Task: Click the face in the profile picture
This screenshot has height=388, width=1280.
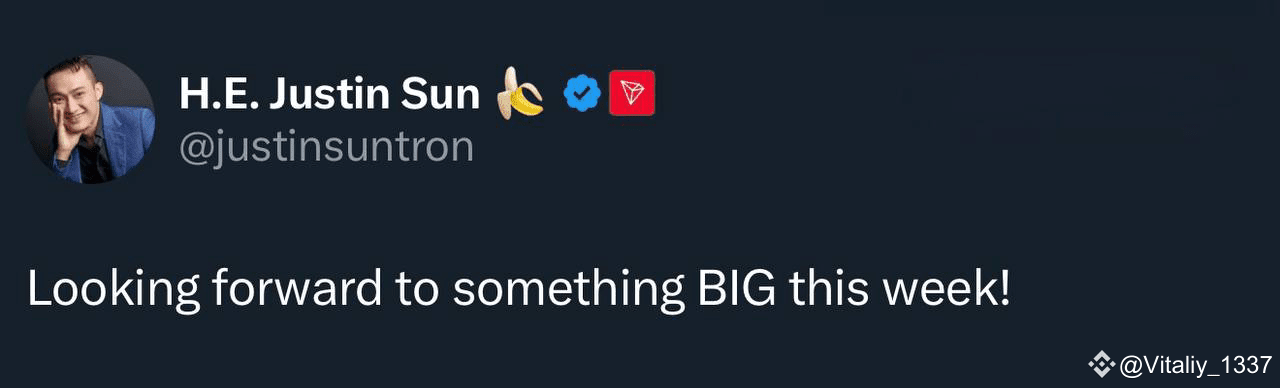Action: (78, 97)
